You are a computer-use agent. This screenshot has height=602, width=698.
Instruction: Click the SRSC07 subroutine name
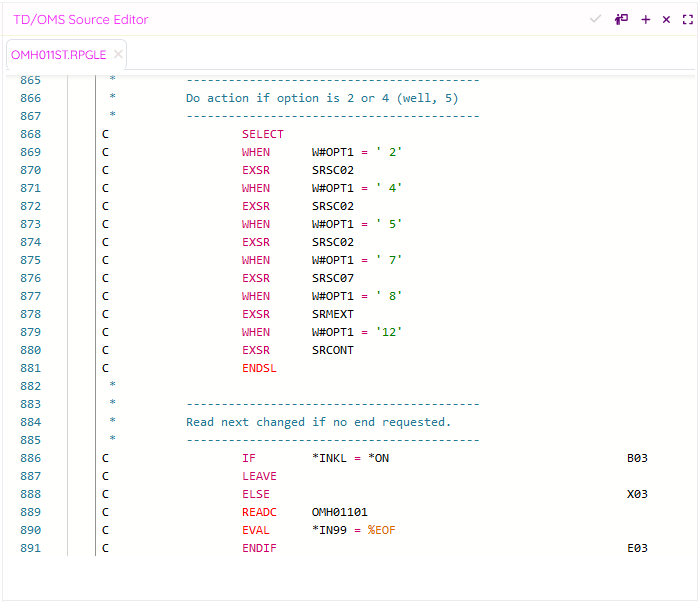click(332, 278)
